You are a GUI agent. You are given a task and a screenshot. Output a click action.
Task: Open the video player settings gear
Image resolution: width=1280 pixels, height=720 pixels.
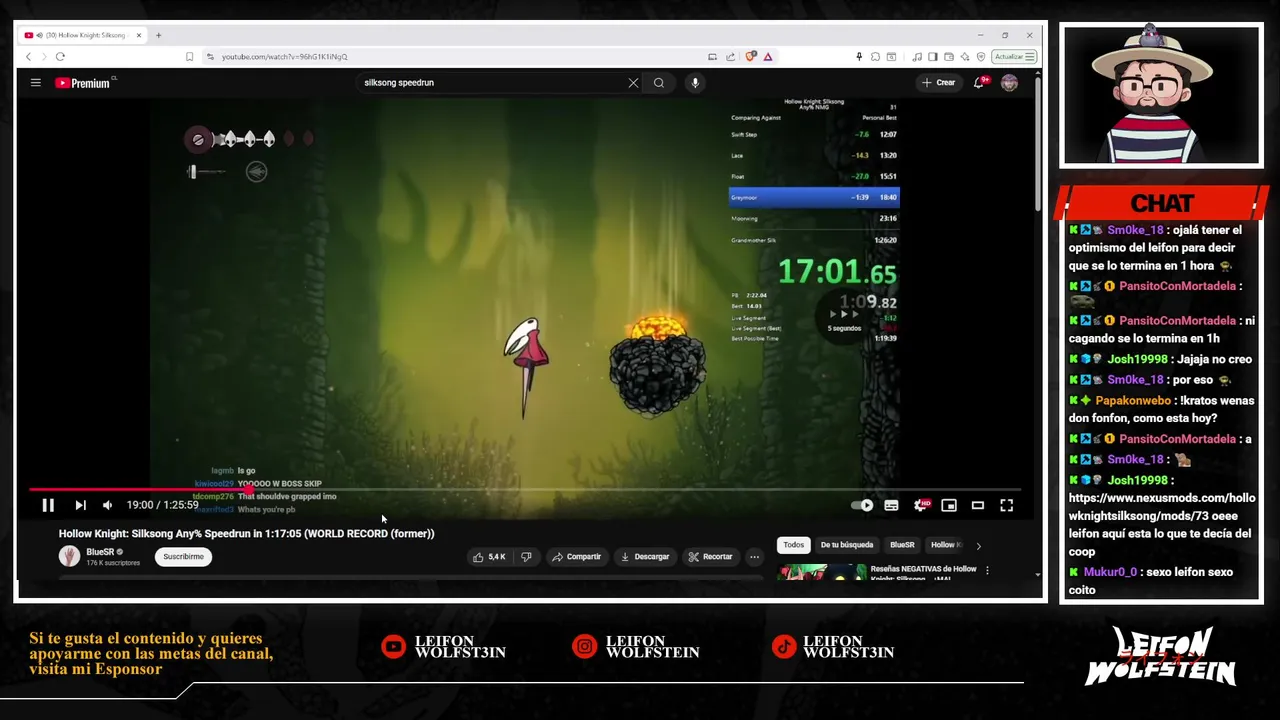[x=921, y=505]
